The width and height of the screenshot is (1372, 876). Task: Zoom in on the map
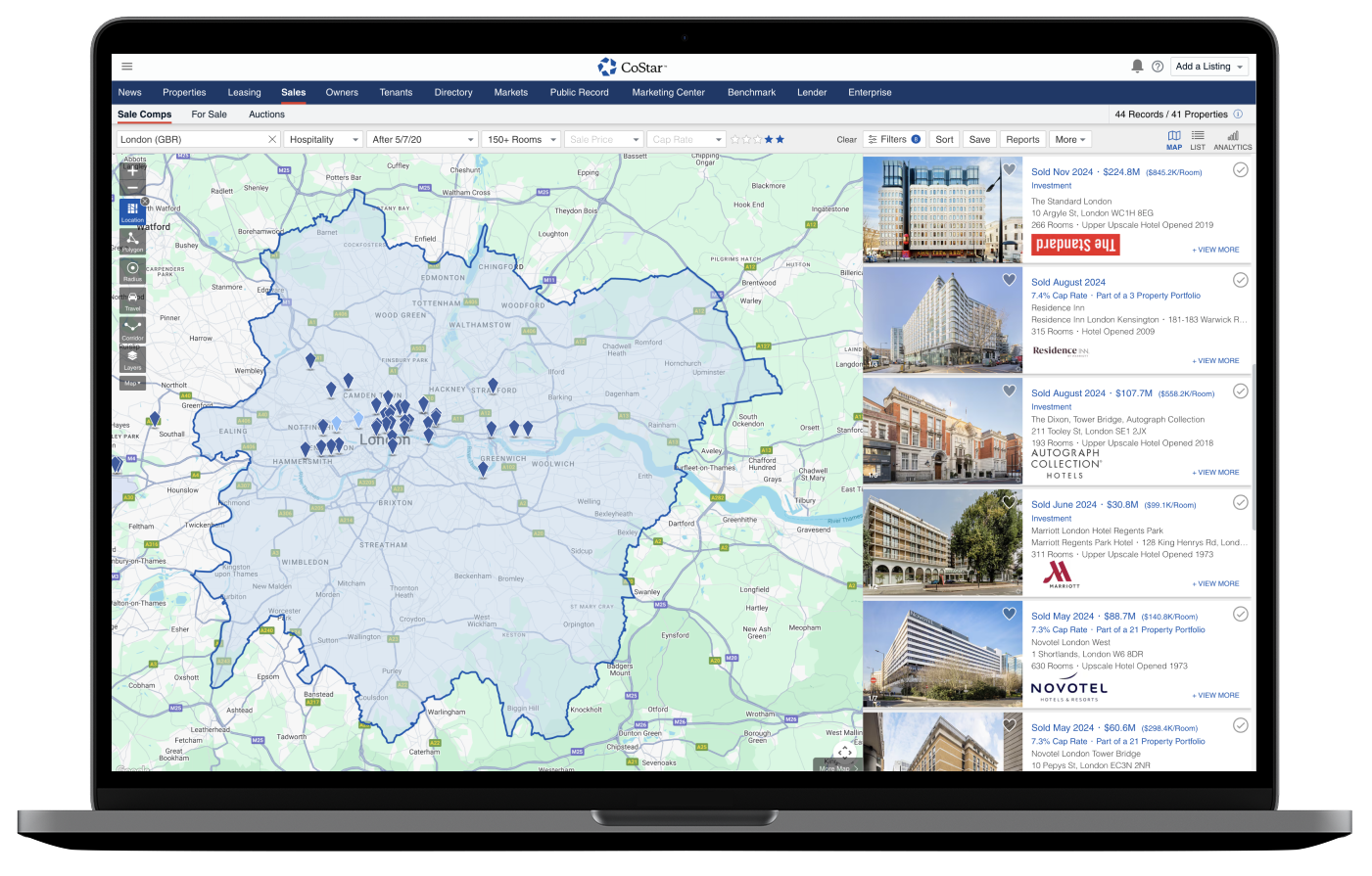tap(132, 170)
